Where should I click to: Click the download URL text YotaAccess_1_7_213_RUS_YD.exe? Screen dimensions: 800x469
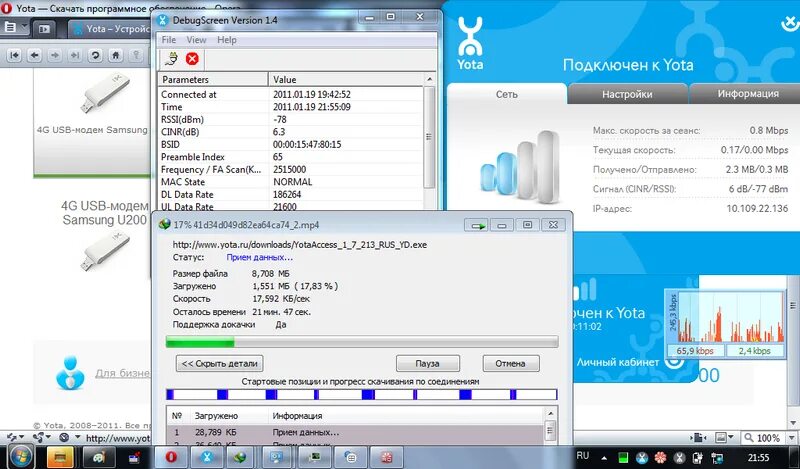click(299, 245)
